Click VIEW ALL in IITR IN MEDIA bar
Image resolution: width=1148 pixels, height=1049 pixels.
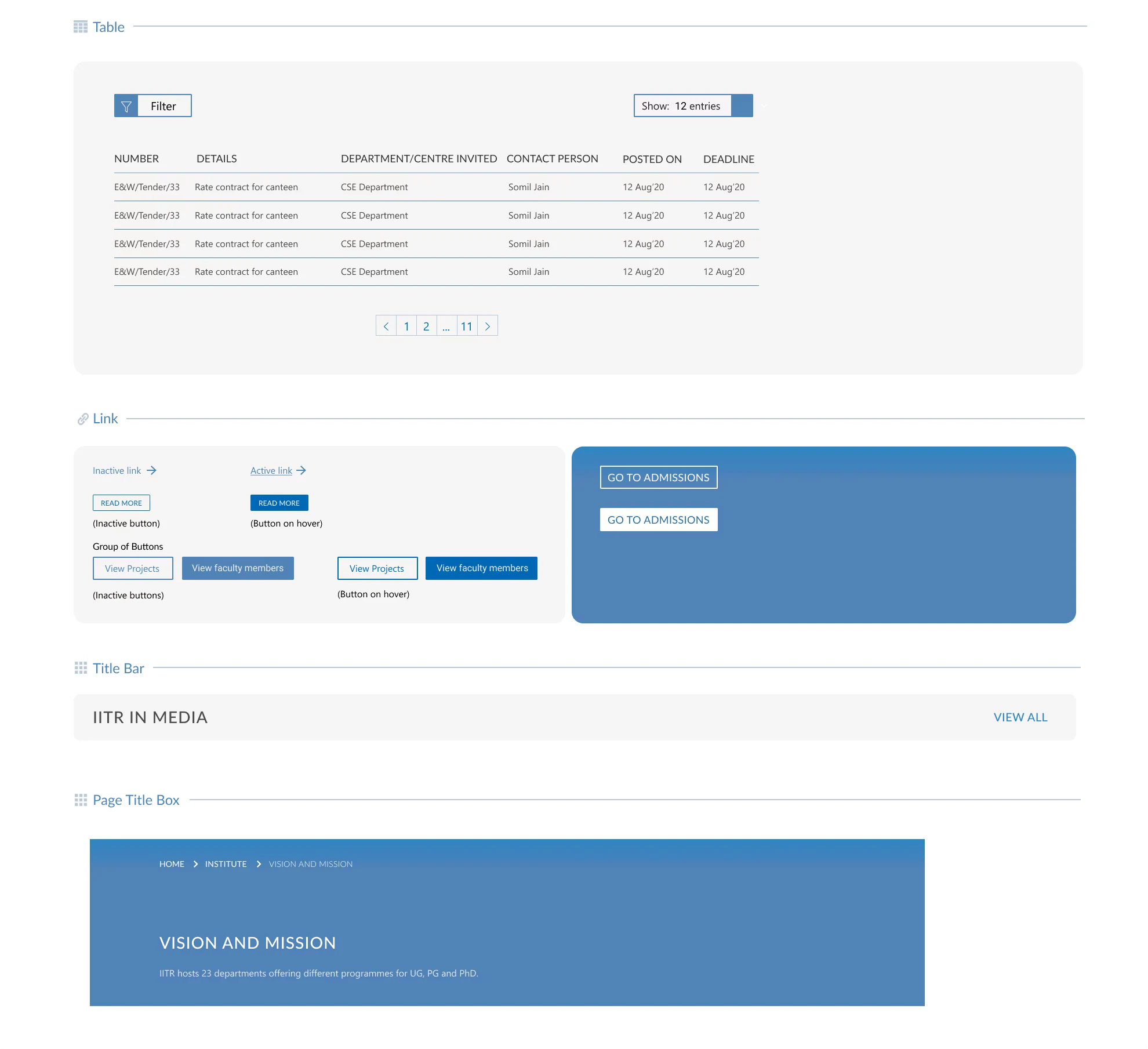(x=1020, y=717)
